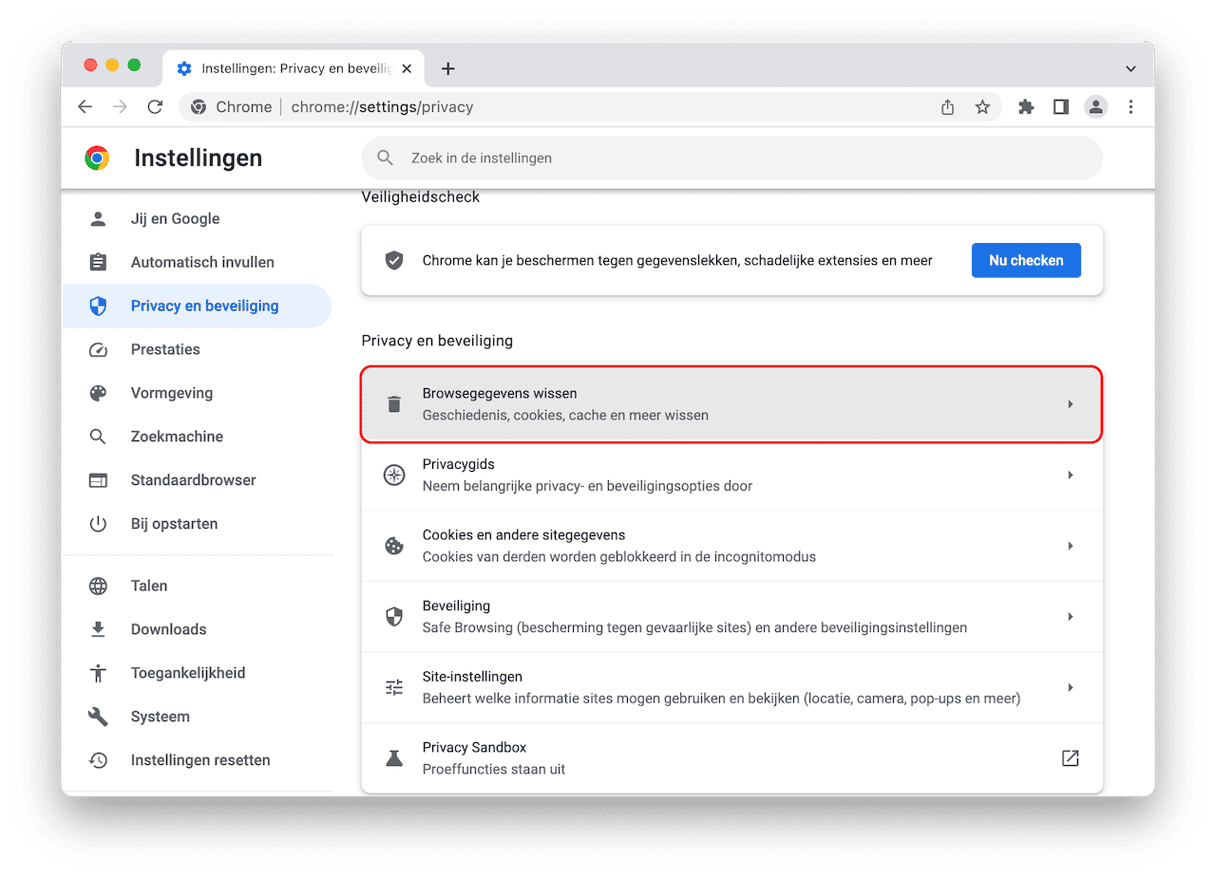Expand Cookies en andere sitegegevens arrow

[x=1070, y=546]
